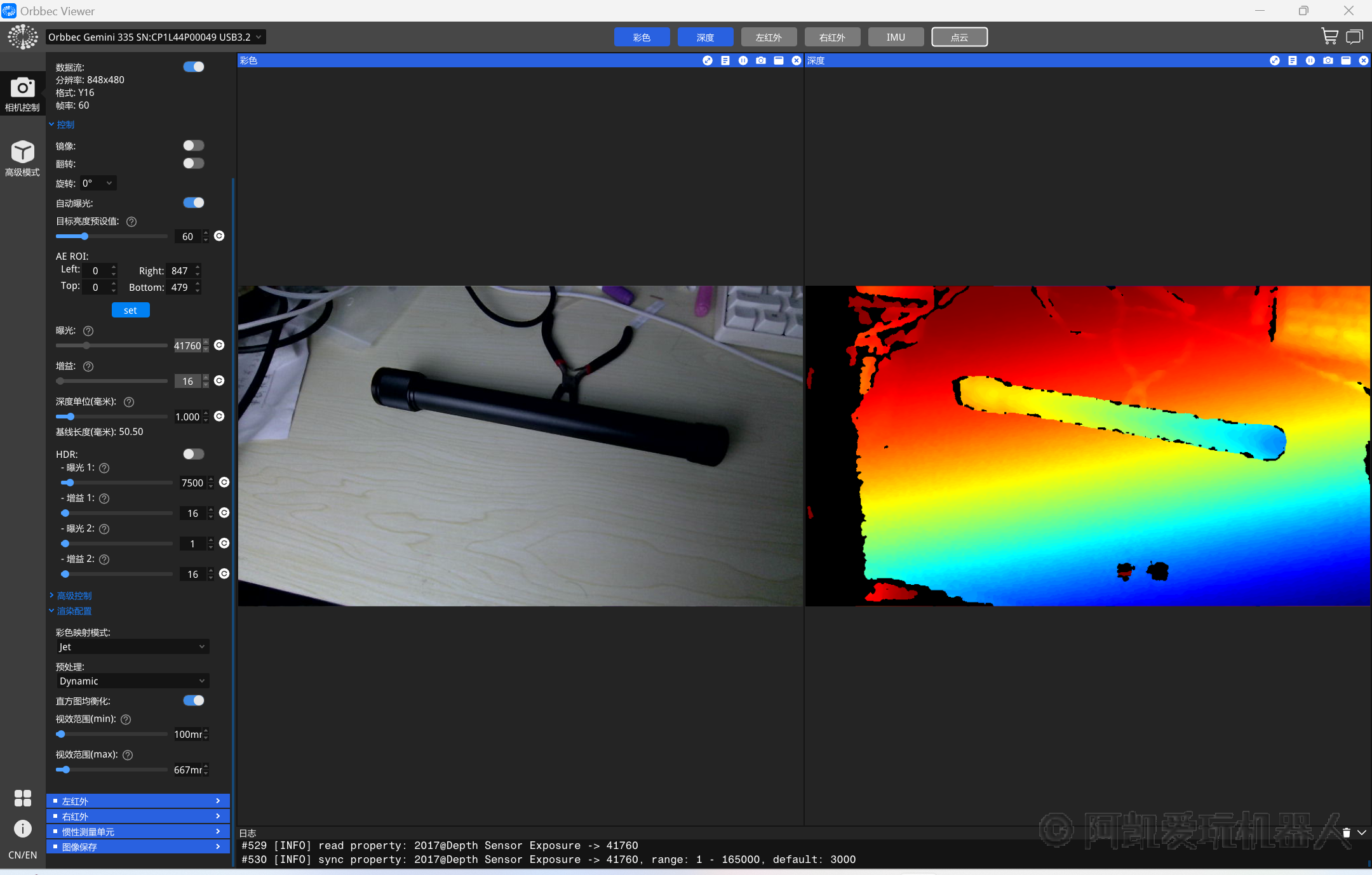Clear log with trash icon
This screenshot has height=875, width=1372.
(x=1346, y=832)
